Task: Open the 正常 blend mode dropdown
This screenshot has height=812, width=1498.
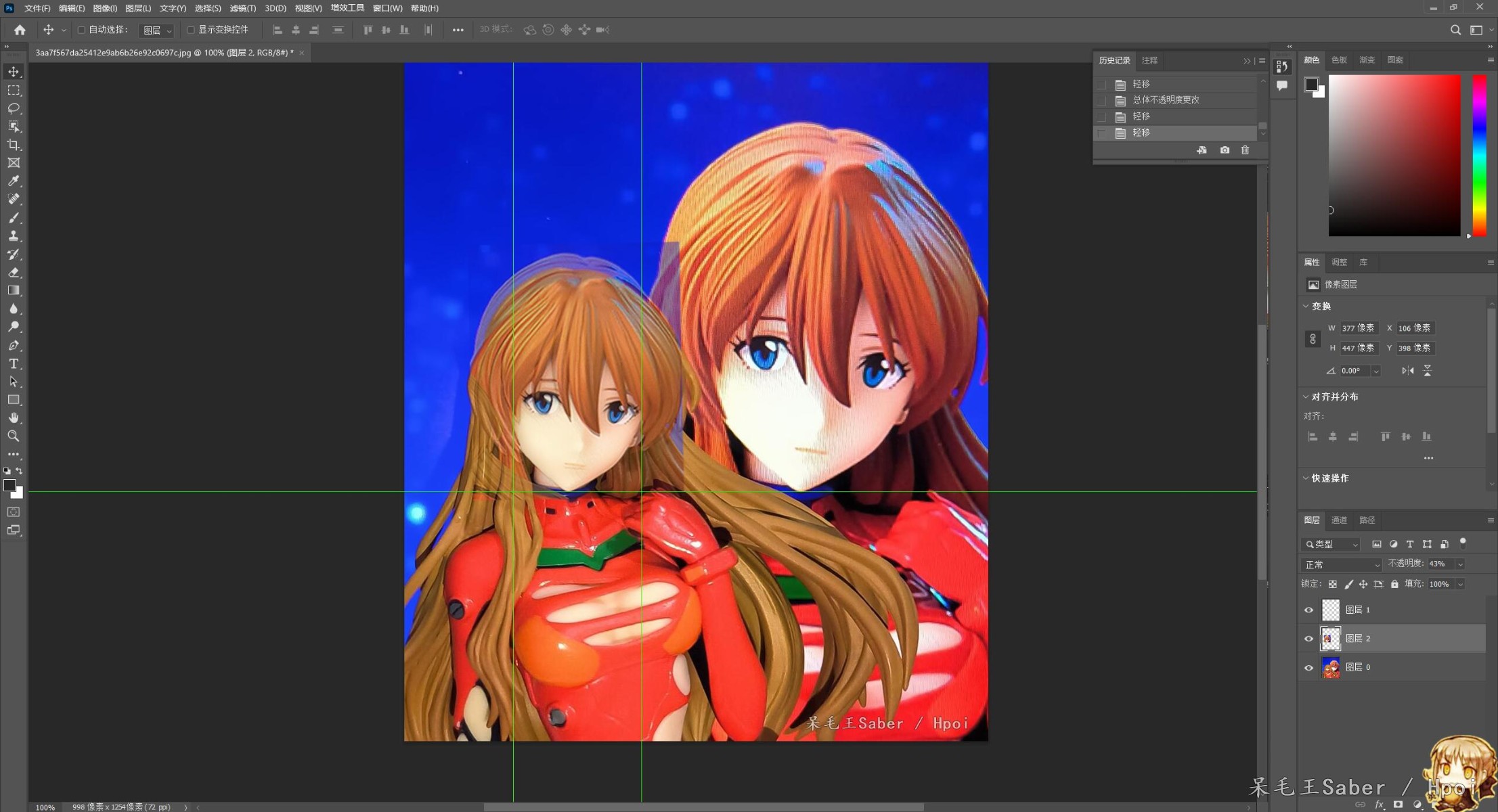Action: coord(1342,564)
